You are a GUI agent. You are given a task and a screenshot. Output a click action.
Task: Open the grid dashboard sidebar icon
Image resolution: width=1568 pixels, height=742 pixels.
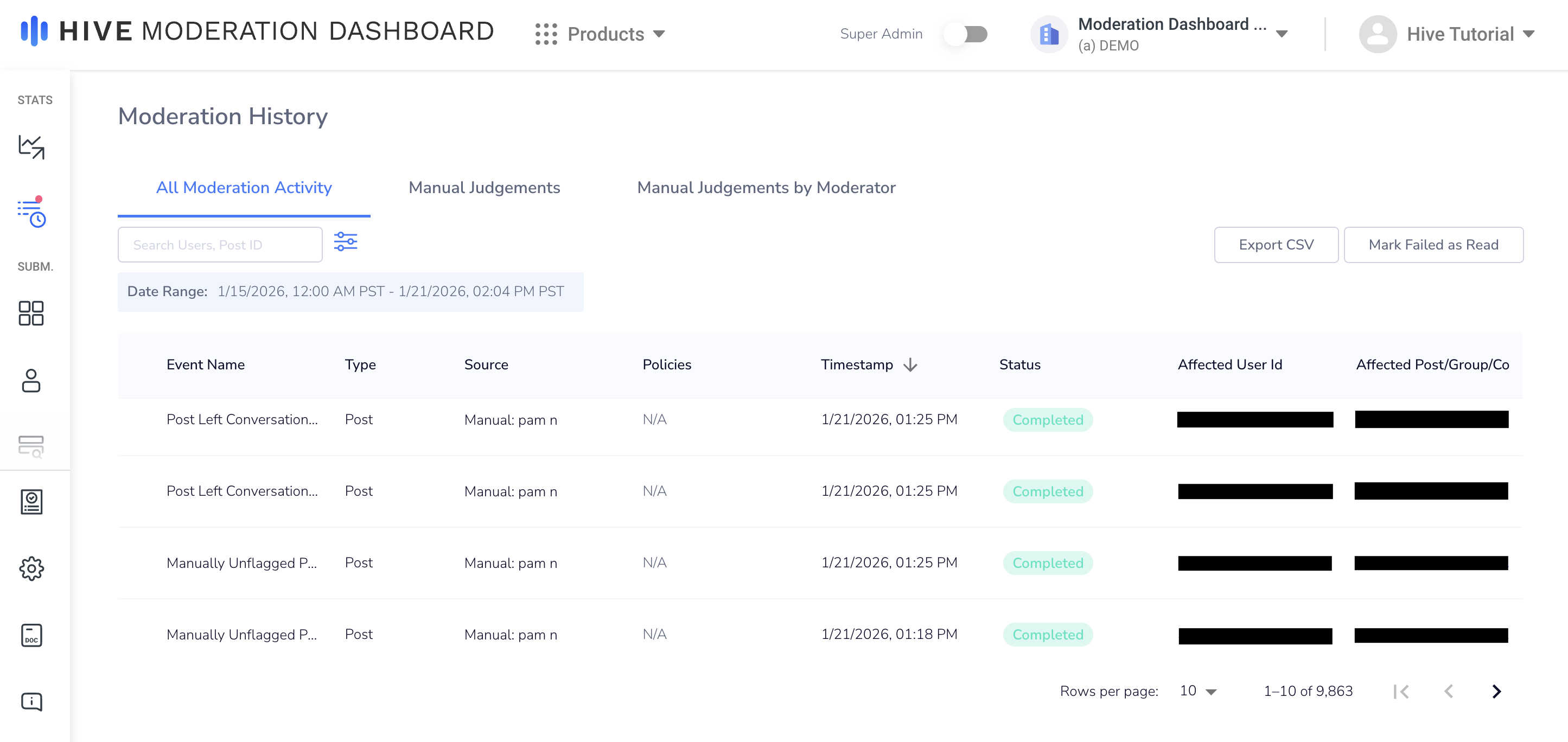[x=31, y=314]
